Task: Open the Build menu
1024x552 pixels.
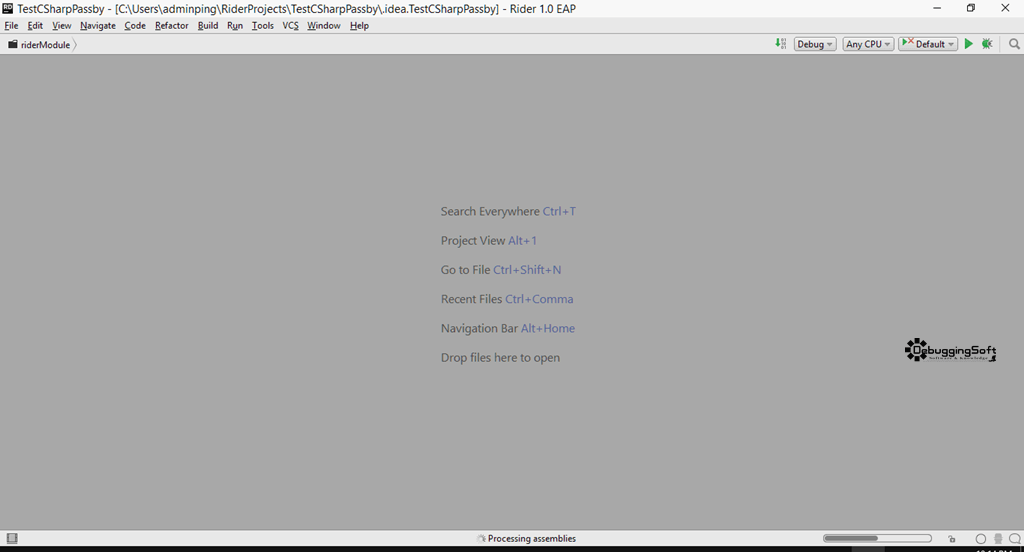Action: (x=208, y=25)
